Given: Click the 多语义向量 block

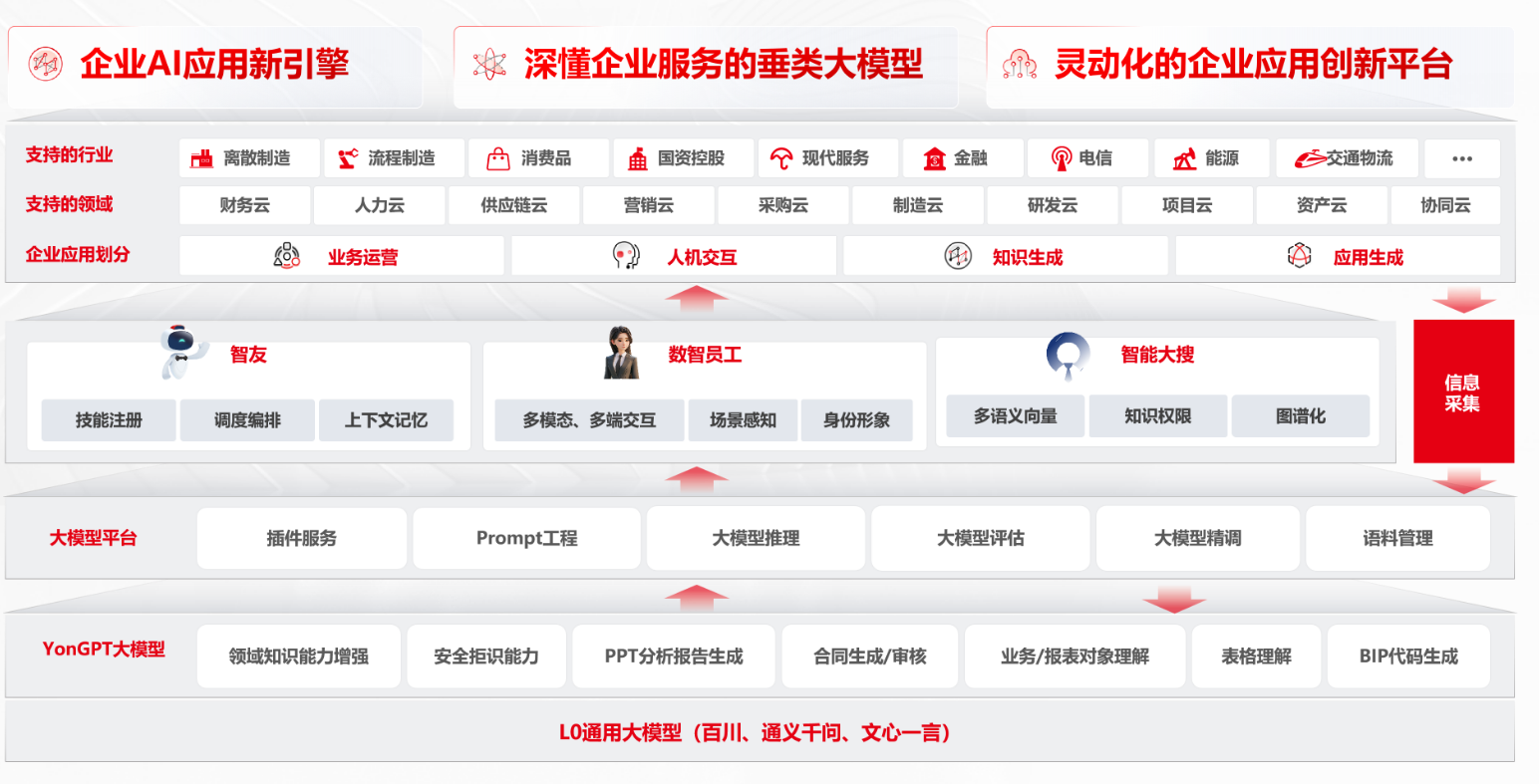Looking at the screenshot, I should (1016, 416).
